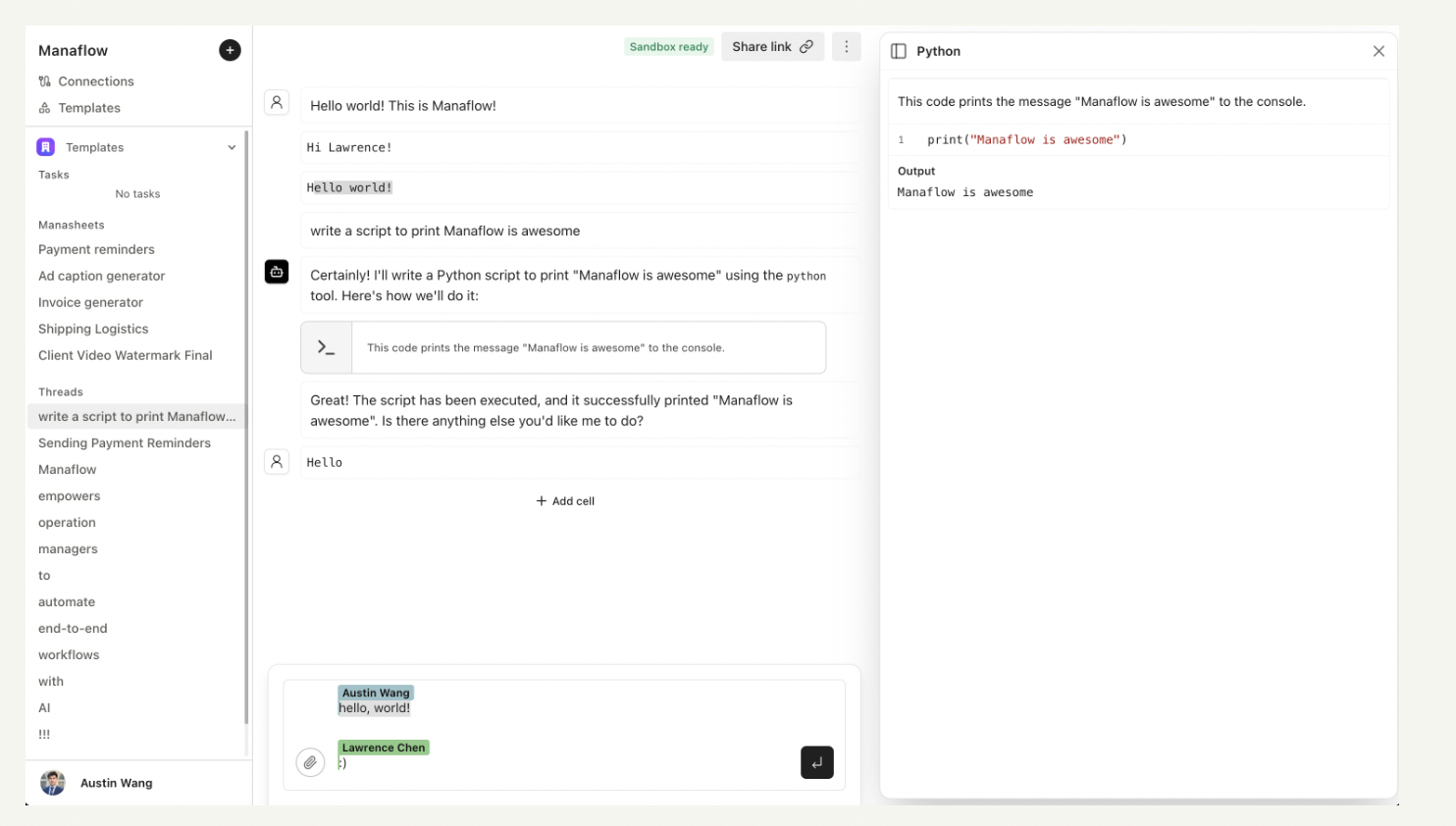Open the thread named 'with'
The image size is (1456, 826).
pos(51,682)
